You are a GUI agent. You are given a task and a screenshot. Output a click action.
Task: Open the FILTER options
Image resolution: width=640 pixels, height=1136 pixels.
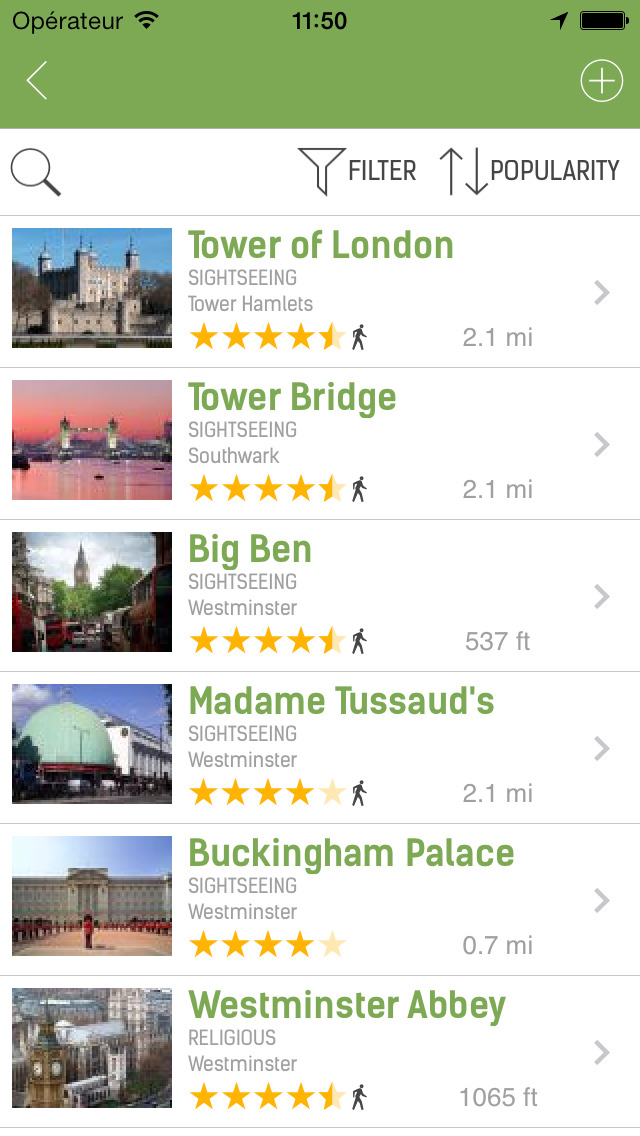pos(382,171)
